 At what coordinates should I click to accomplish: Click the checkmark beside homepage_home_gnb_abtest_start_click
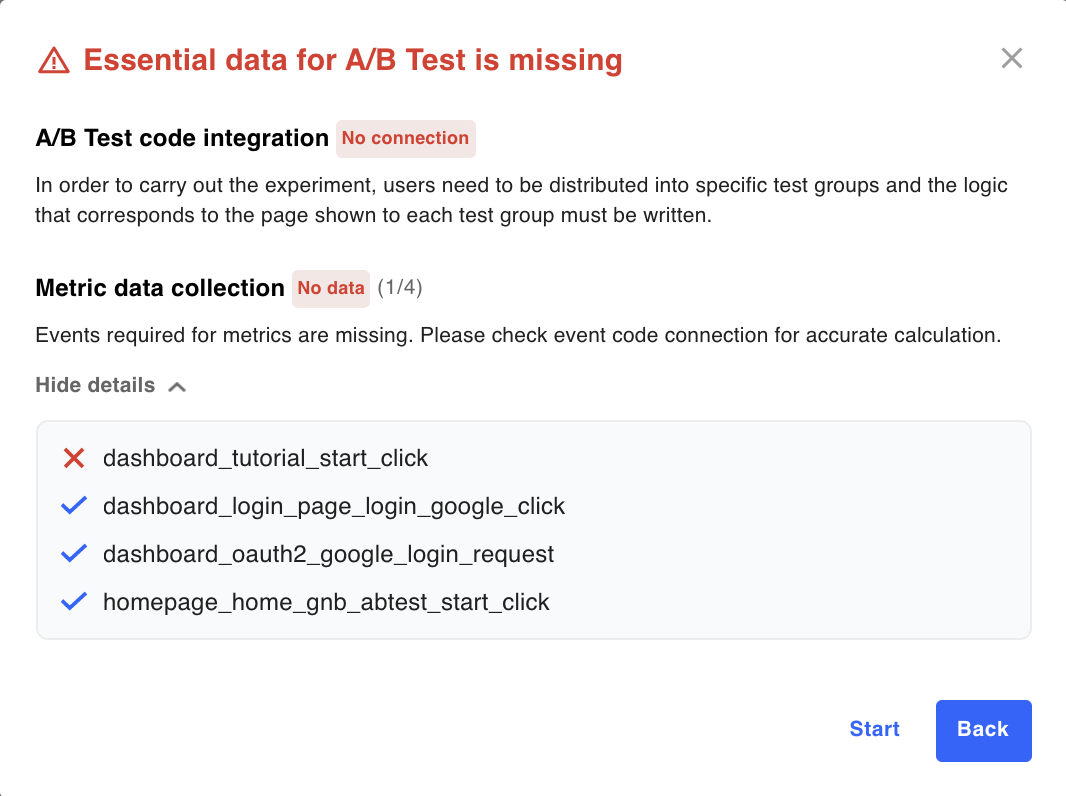pyautogui.click(x=74, y=602)
